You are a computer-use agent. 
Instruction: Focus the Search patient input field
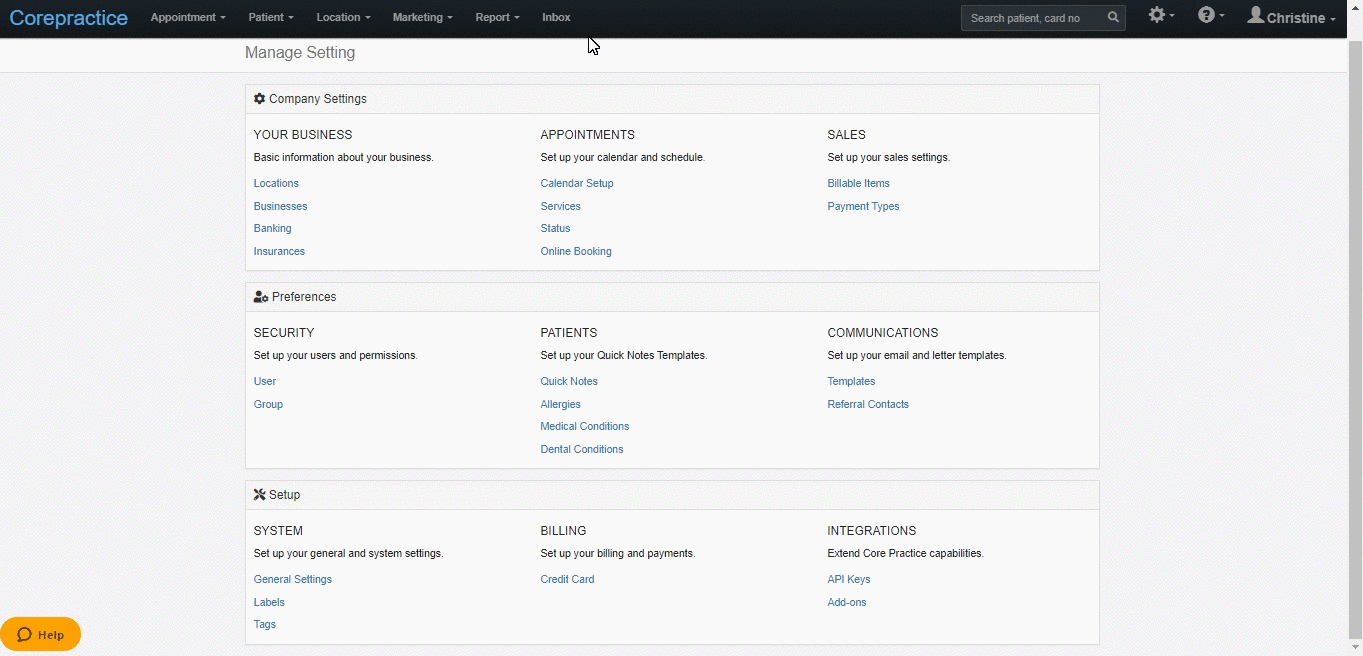coord(1033,18)
